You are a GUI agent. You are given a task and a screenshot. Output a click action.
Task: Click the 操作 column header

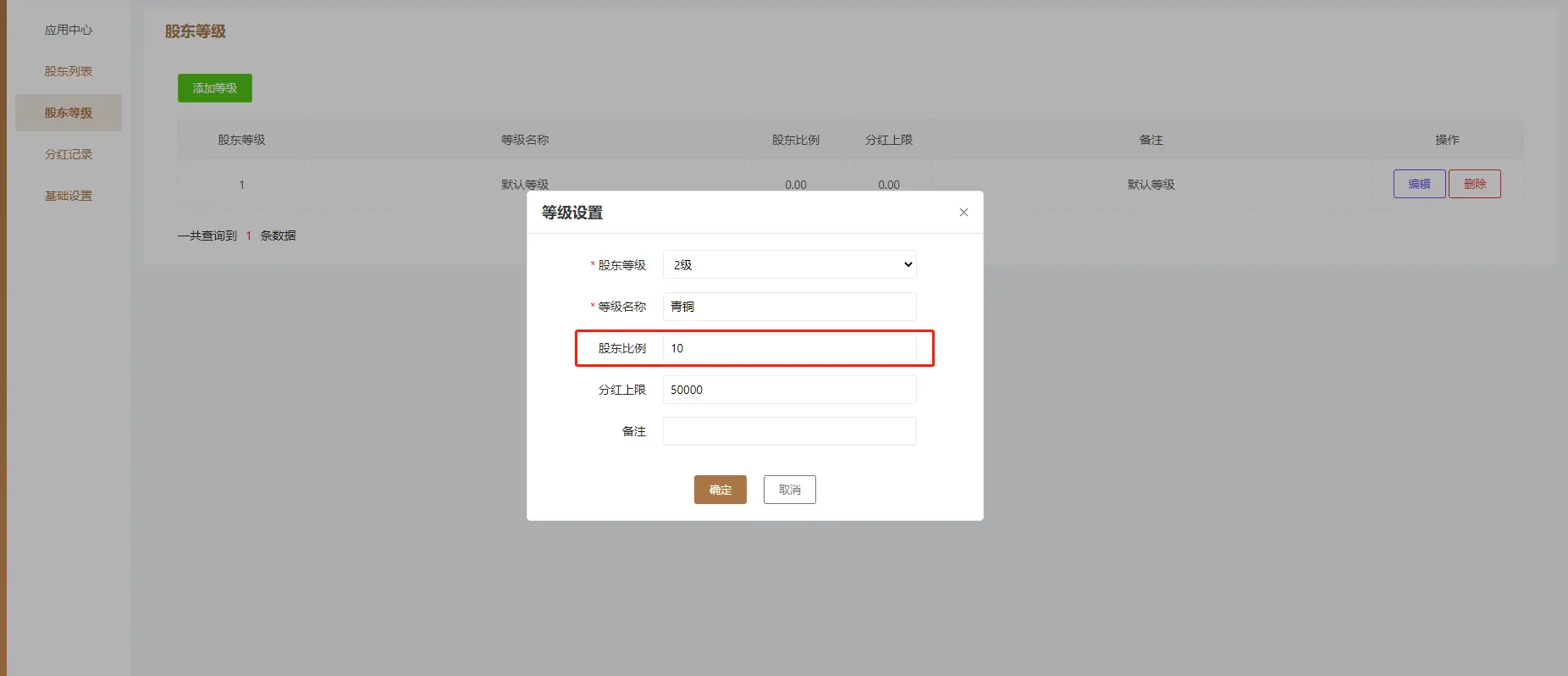tap(1447, 140)
